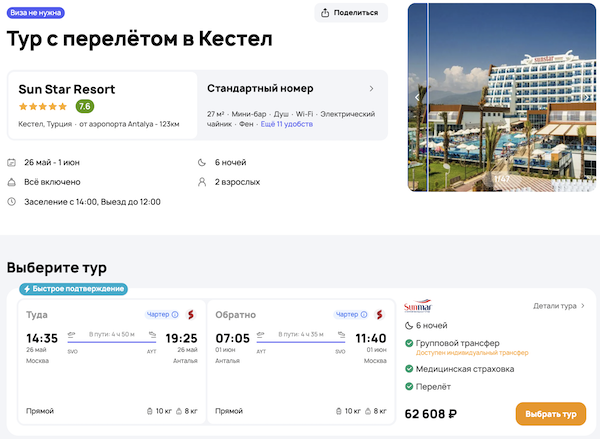Click the Быстрое подтверждение tag
Screen dimensions: 600x439
[x=72, y=289]
